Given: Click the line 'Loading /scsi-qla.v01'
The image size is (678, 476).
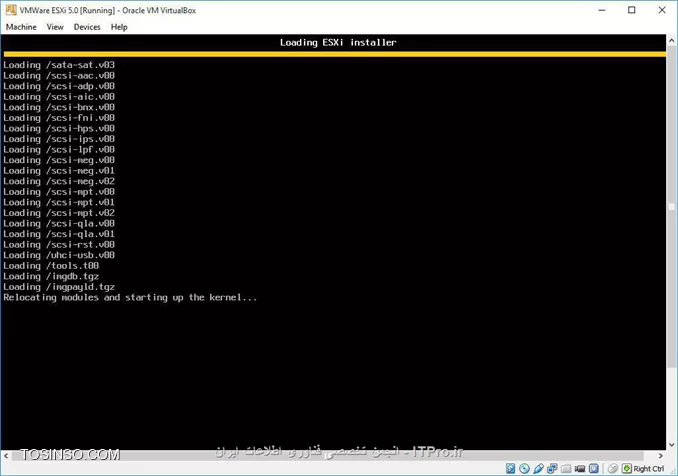Looking at the screenshot, I should coord(59,234).
